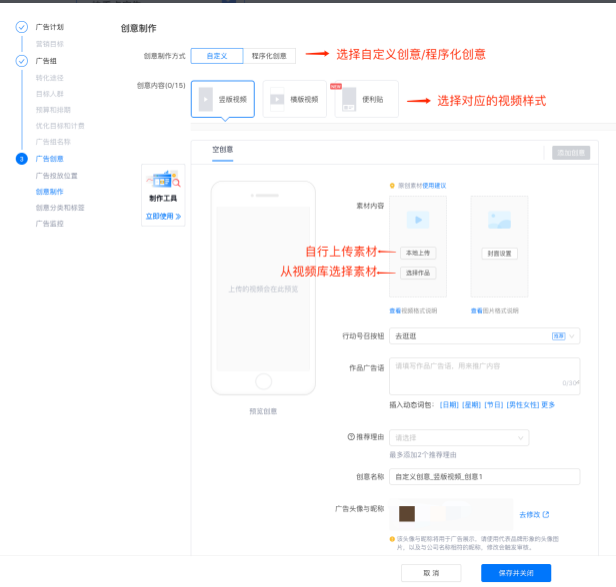Click the 制作工具 illustration icon

(163, 180)
